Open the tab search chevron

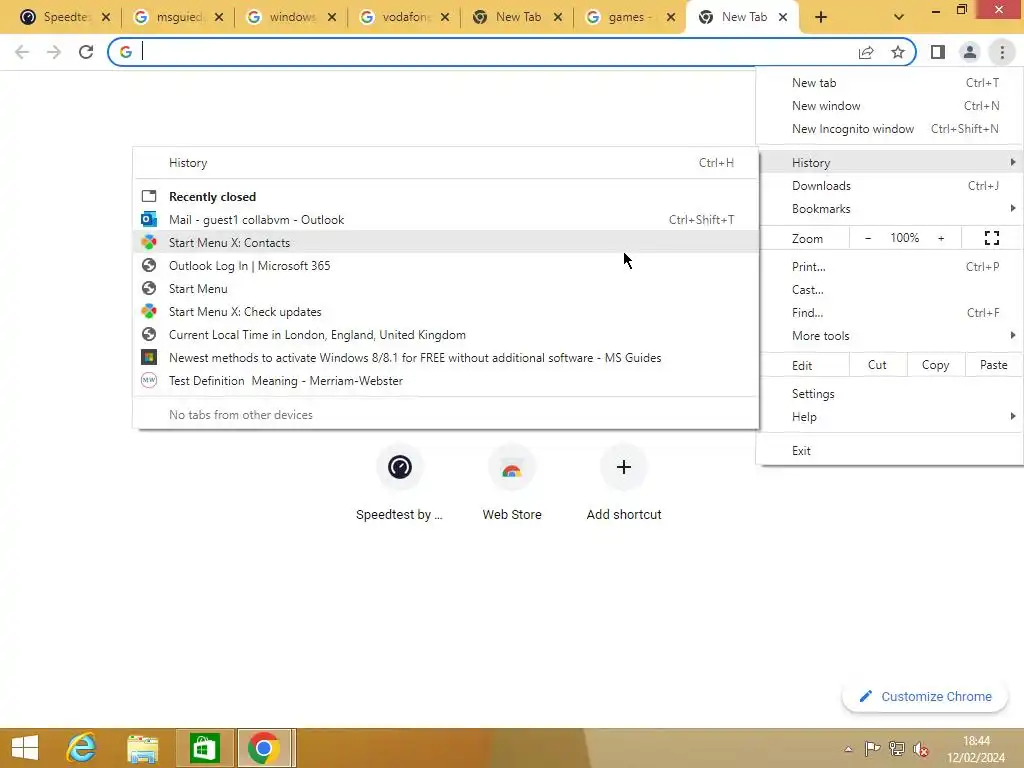[899, 17]
